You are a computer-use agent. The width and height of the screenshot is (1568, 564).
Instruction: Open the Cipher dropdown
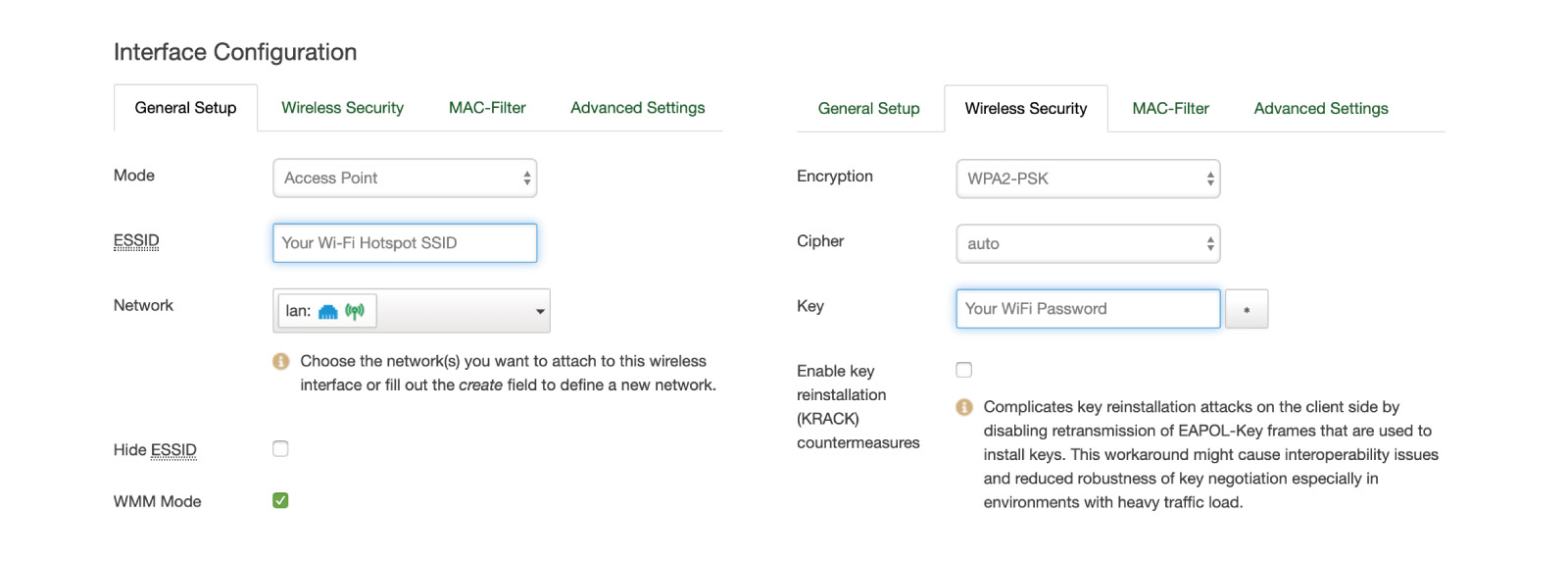[1088, 244]
